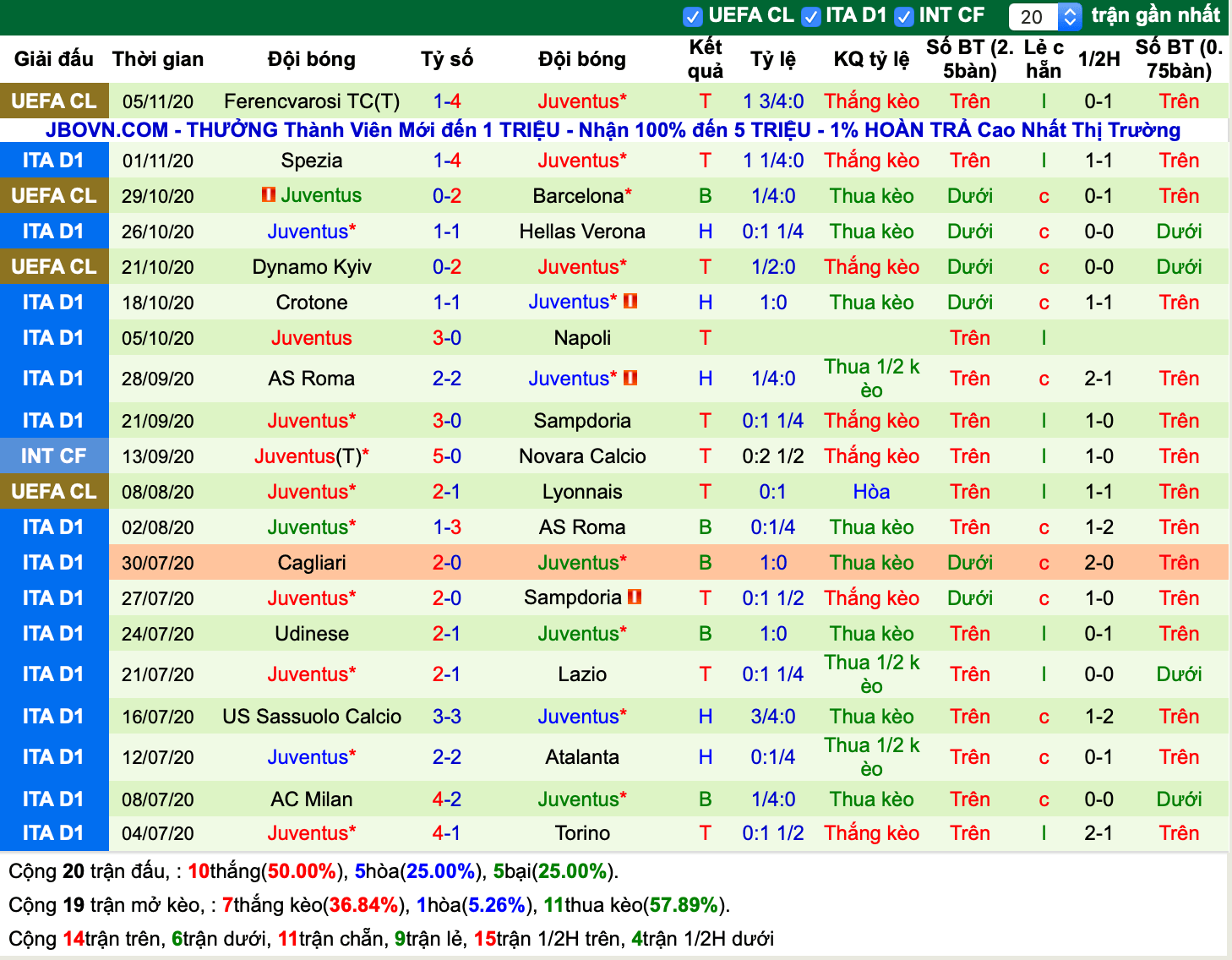Open the recent matches count dropdown showing 20
Screen dimensions: 1232x960
(1045, 16)
